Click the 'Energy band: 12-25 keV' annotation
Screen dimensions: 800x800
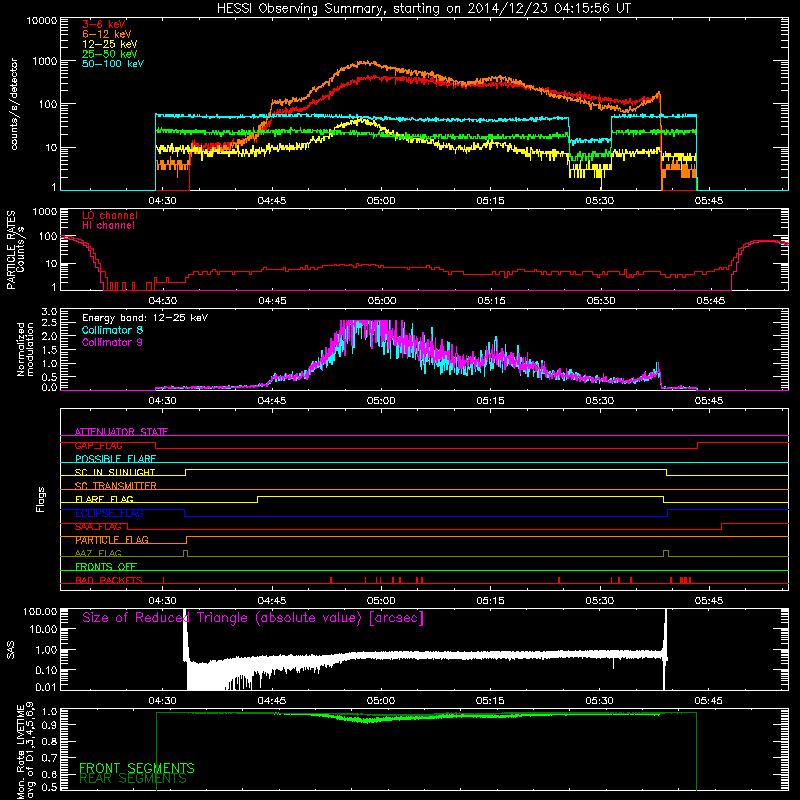pyautogui.click(x=145, y=318)
